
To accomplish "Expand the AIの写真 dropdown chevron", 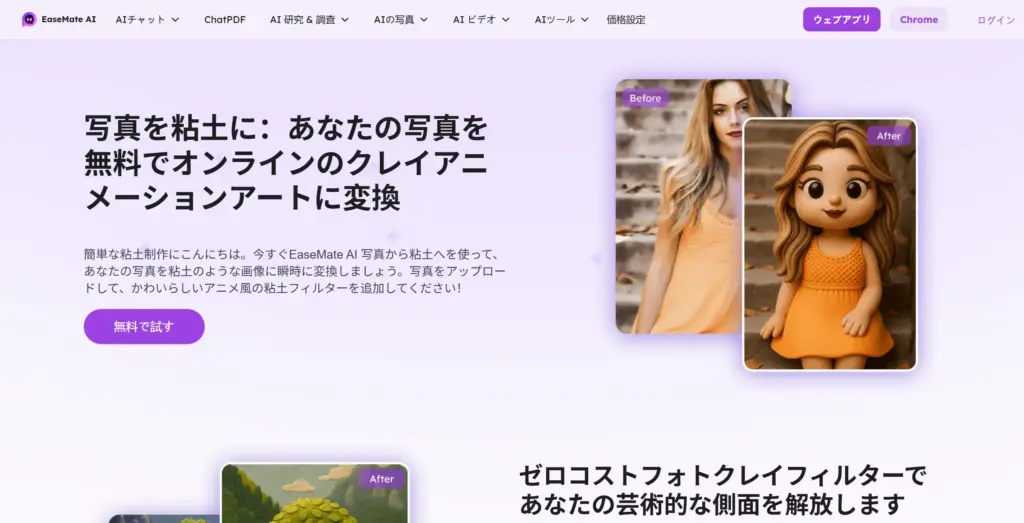I will point(424,20).
